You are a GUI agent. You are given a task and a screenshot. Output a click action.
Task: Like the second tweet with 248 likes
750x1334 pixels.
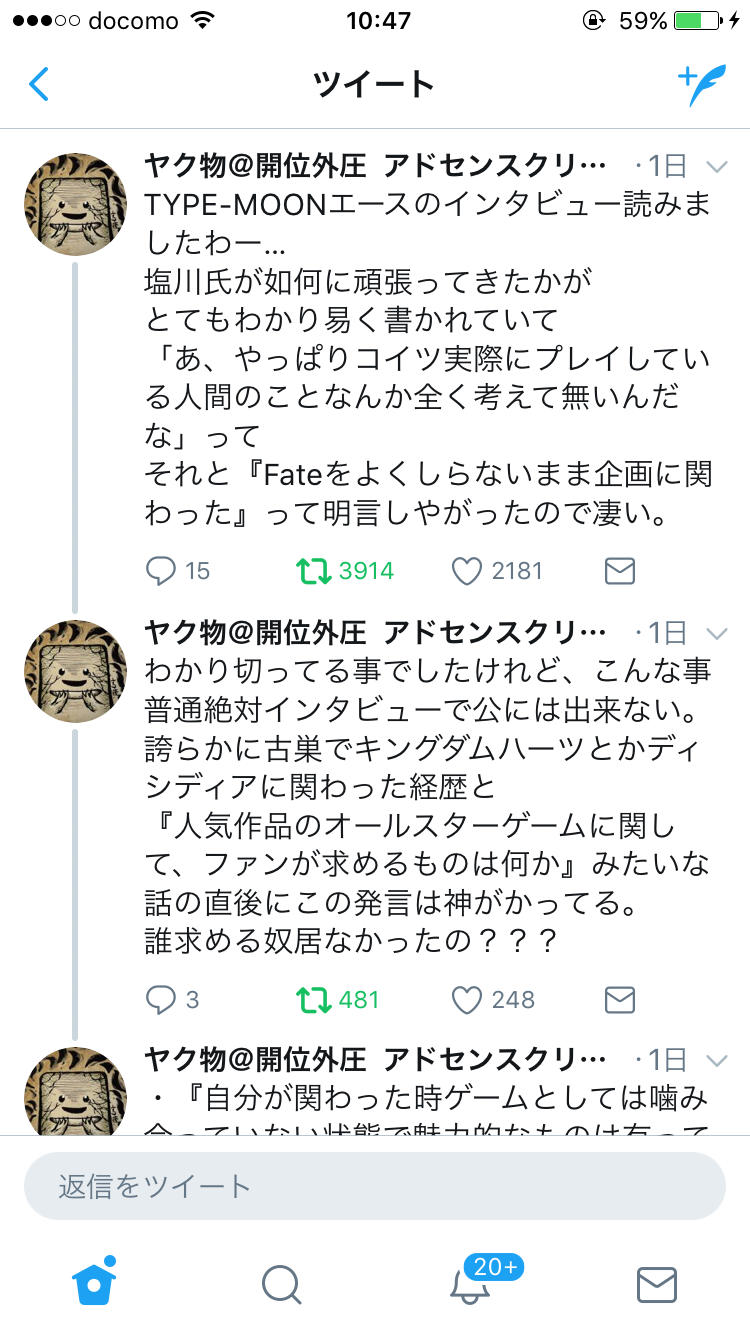pos(467,999)
